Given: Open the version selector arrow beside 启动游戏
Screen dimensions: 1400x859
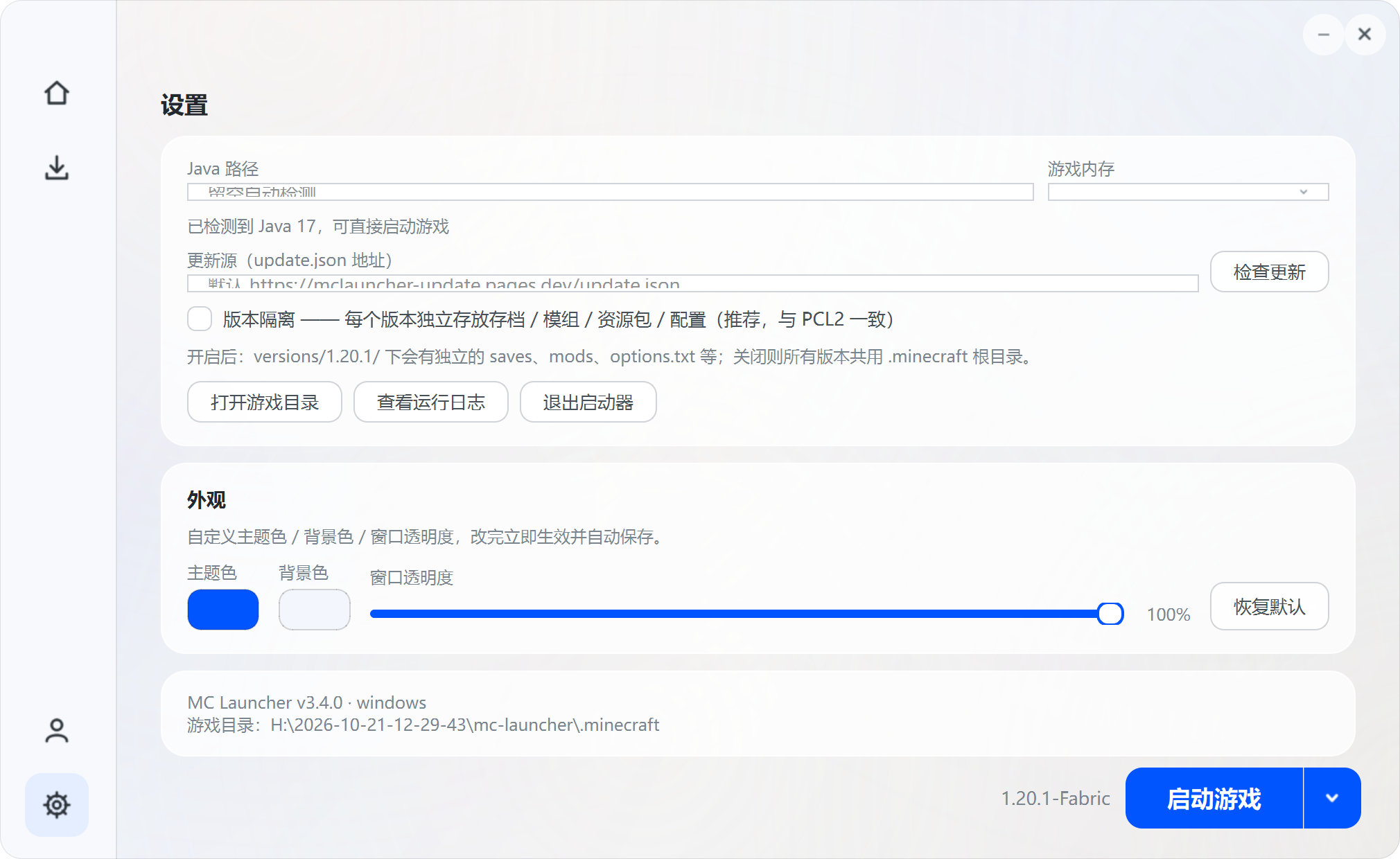Looking at the screenshot, I should 1332,798.
